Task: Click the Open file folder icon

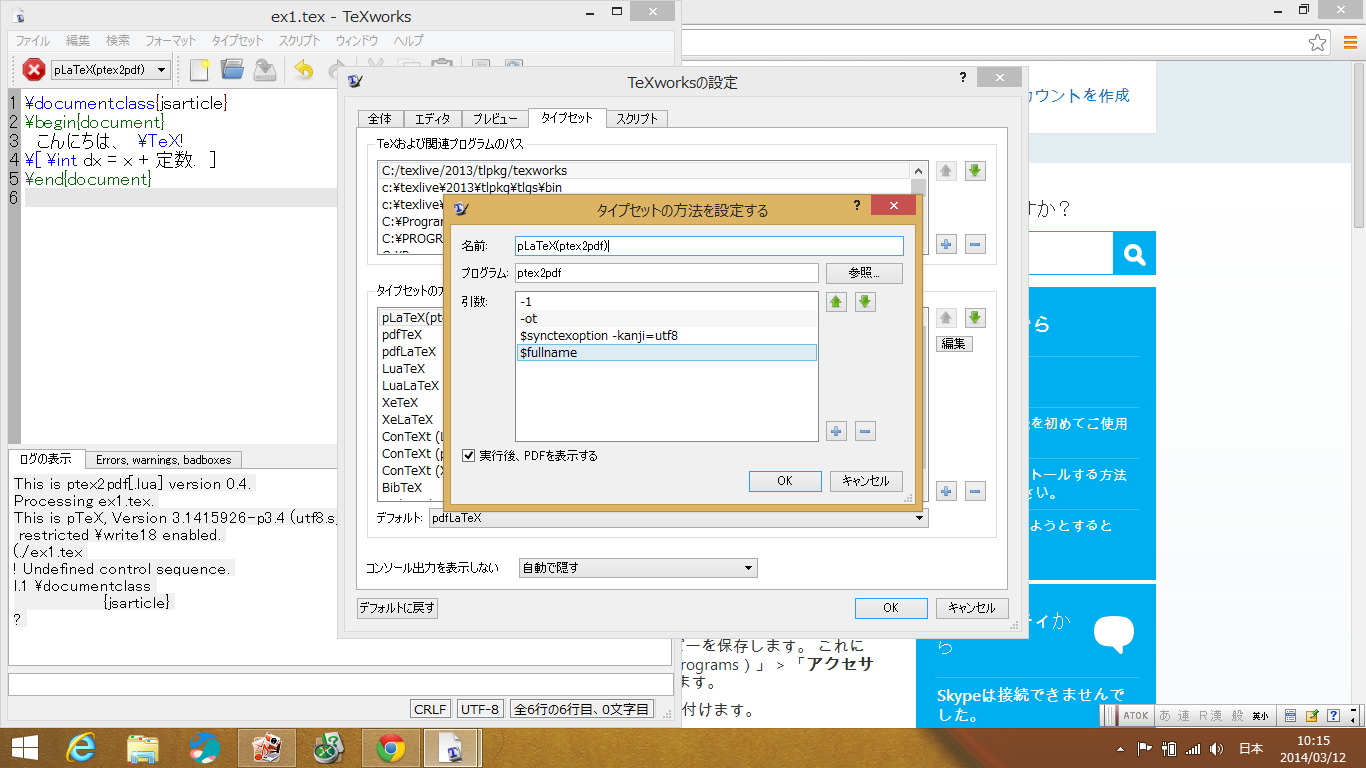Action: [232, 70]
